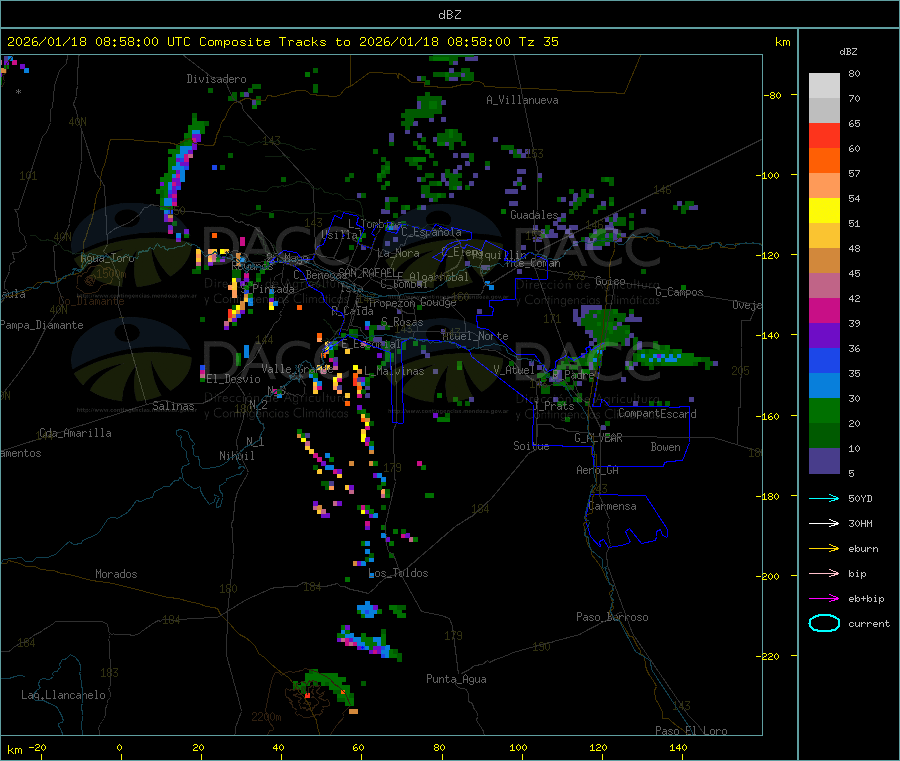This screenshot has height=761, width=900.
Task: Click the bip arrow legend symbol
Action: (823, 573)
